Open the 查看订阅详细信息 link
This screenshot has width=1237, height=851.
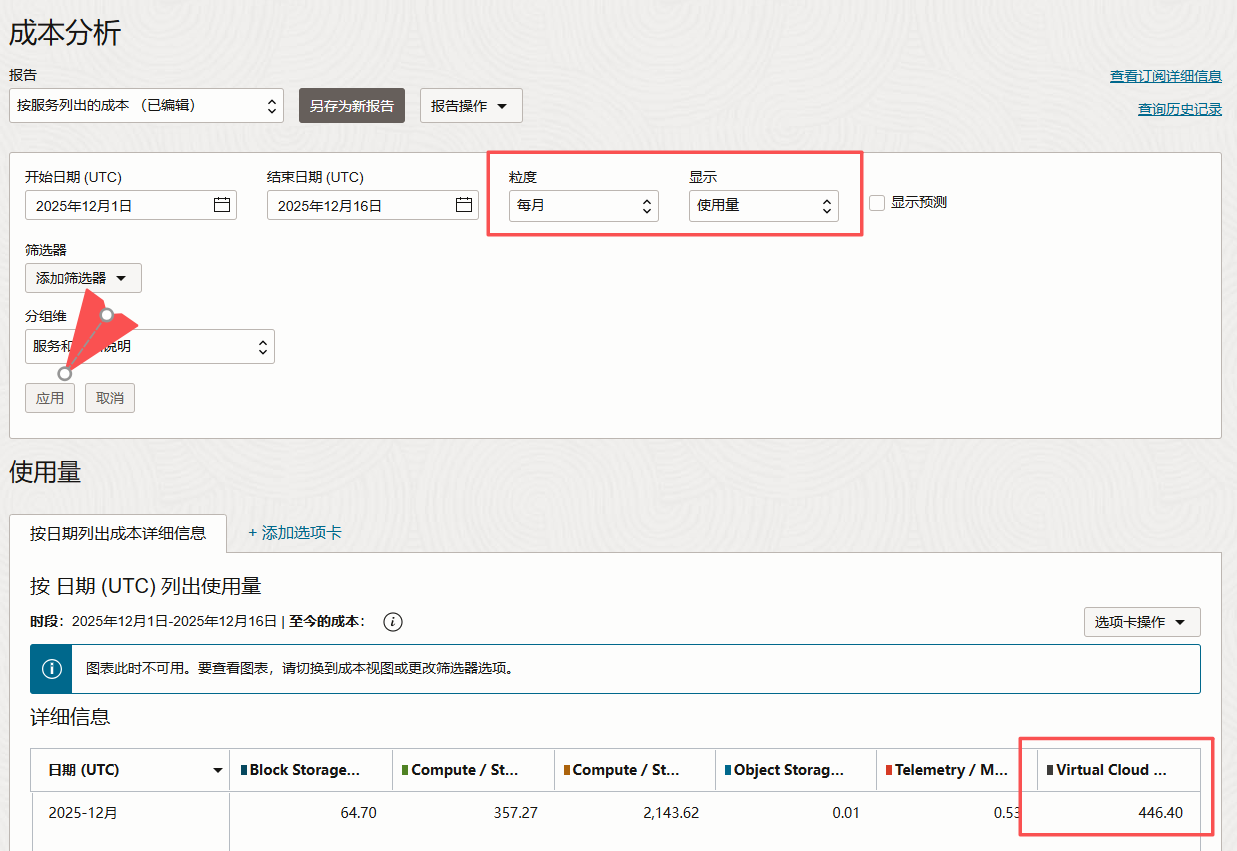[1165, 76]
